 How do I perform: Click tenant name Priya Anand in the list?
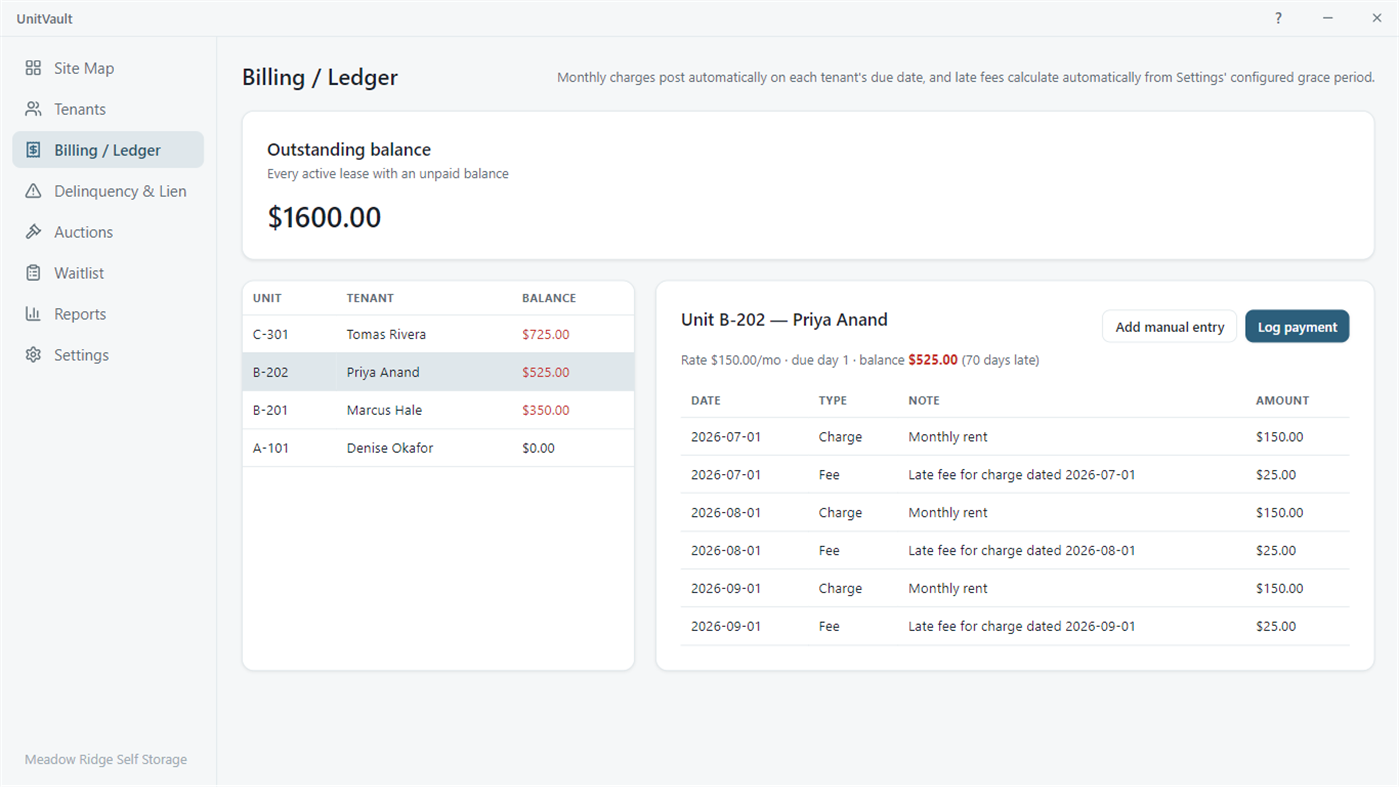tap(383, 372)
